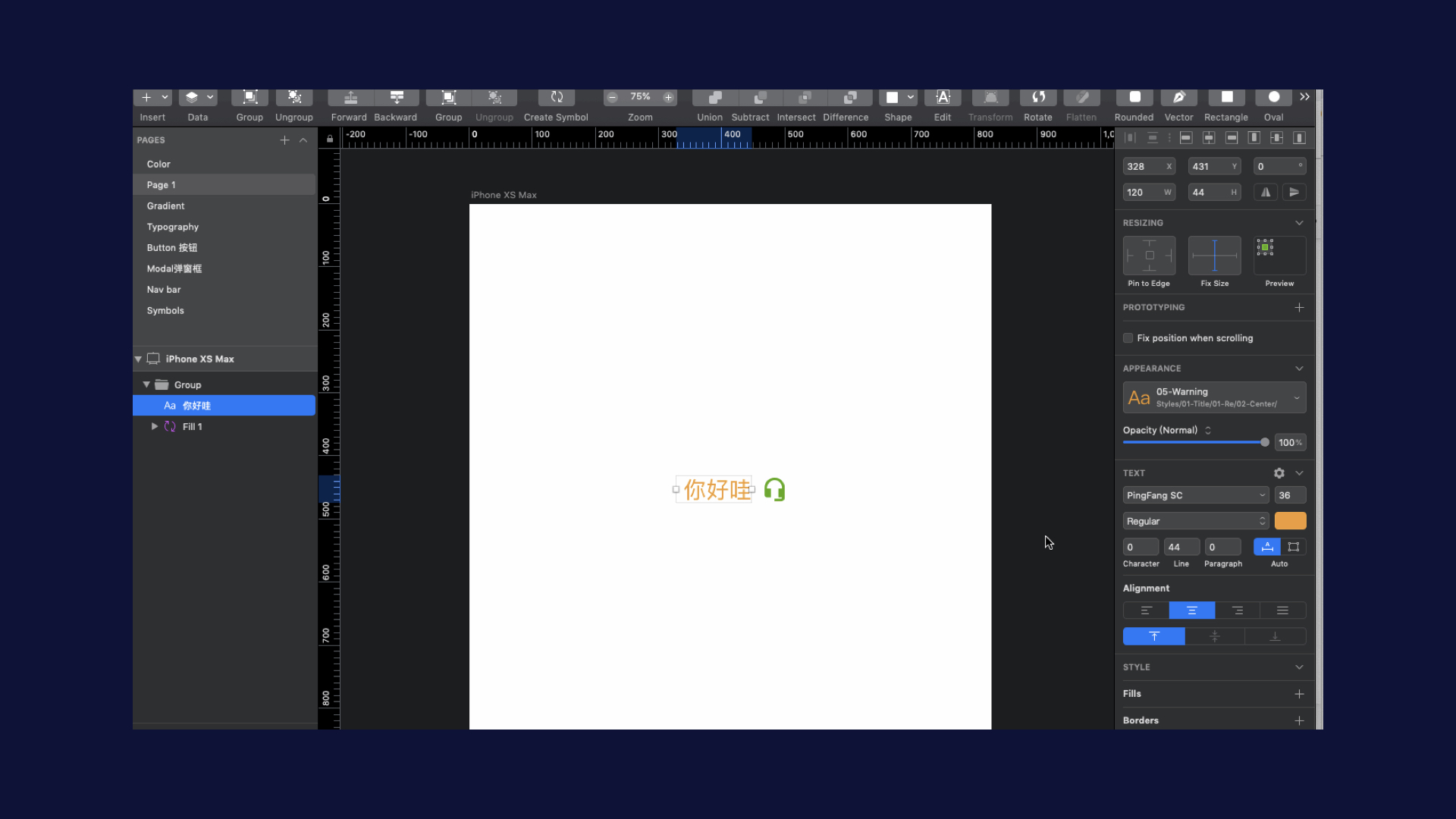Collapse the Resizing section
This screenshot has height=819, width=1456.
[1299, 223]
